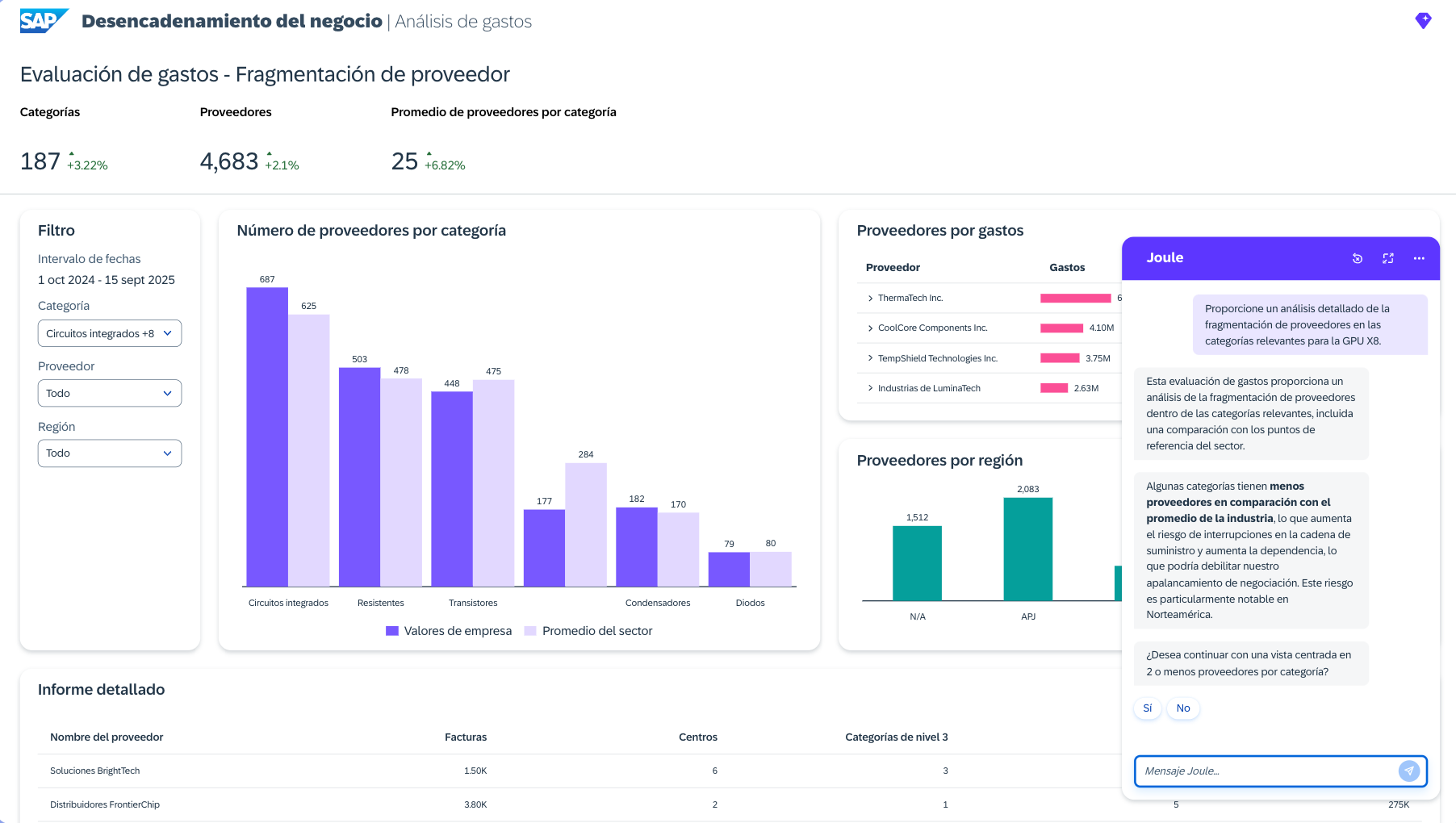The image size is (1456, 823).
Task: Click the No button in Joule
Action: pyautogui.click(x=1183, y=708)
